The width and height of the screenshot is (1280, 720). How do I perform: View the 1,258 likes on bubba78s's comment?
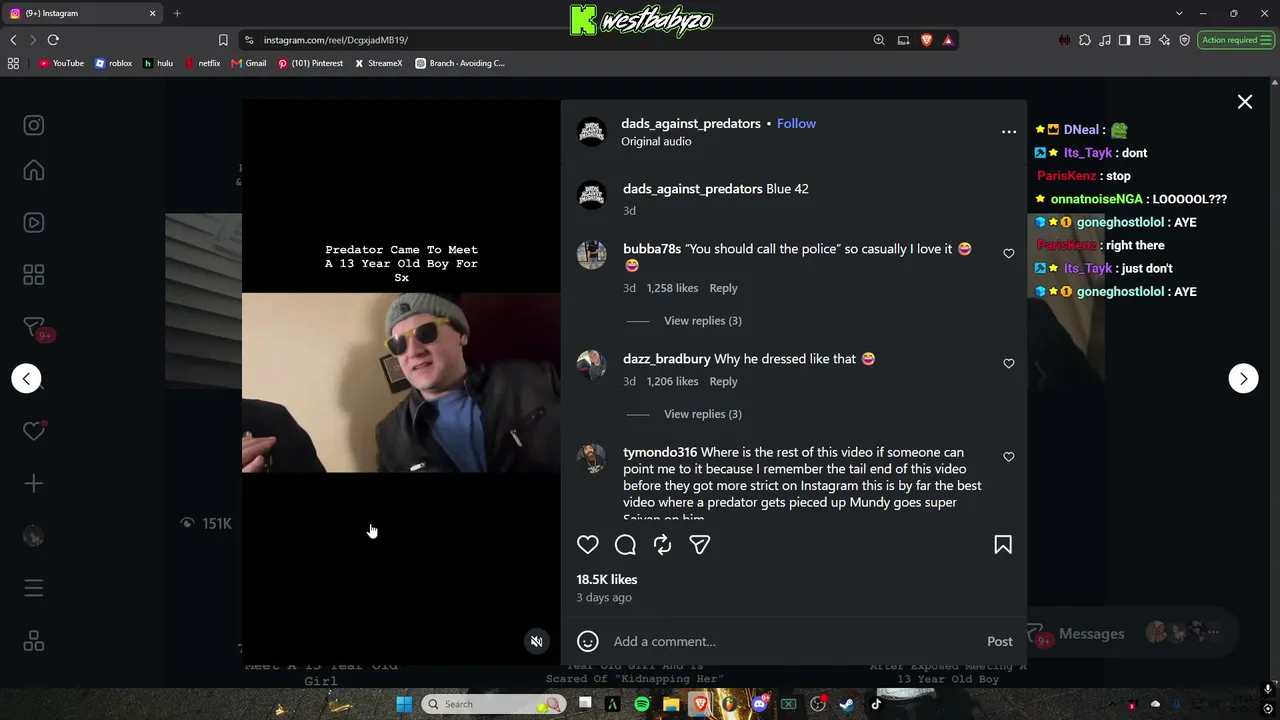coord(672,288)
